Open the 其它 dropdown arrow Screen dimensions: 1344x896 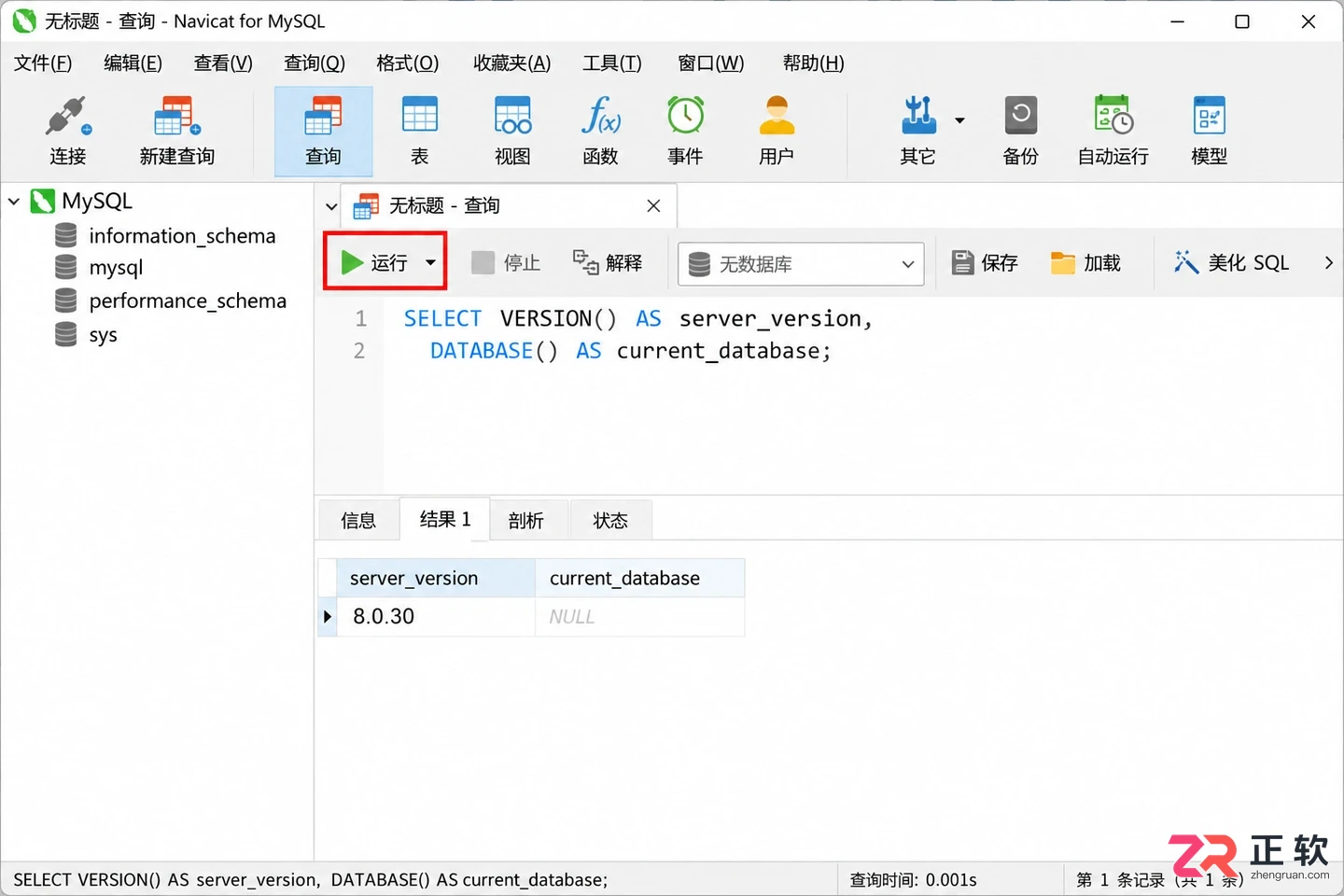click(x=959, y=119)
